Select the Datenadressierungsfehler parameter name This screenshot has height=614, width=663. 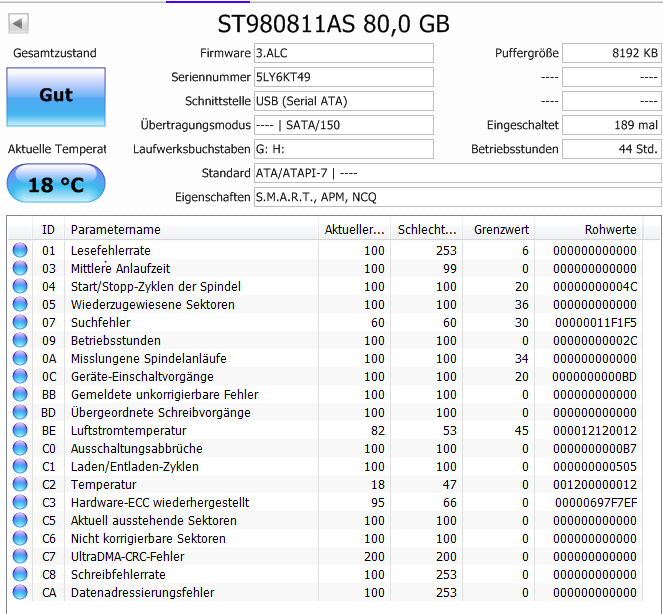(142, 592)
